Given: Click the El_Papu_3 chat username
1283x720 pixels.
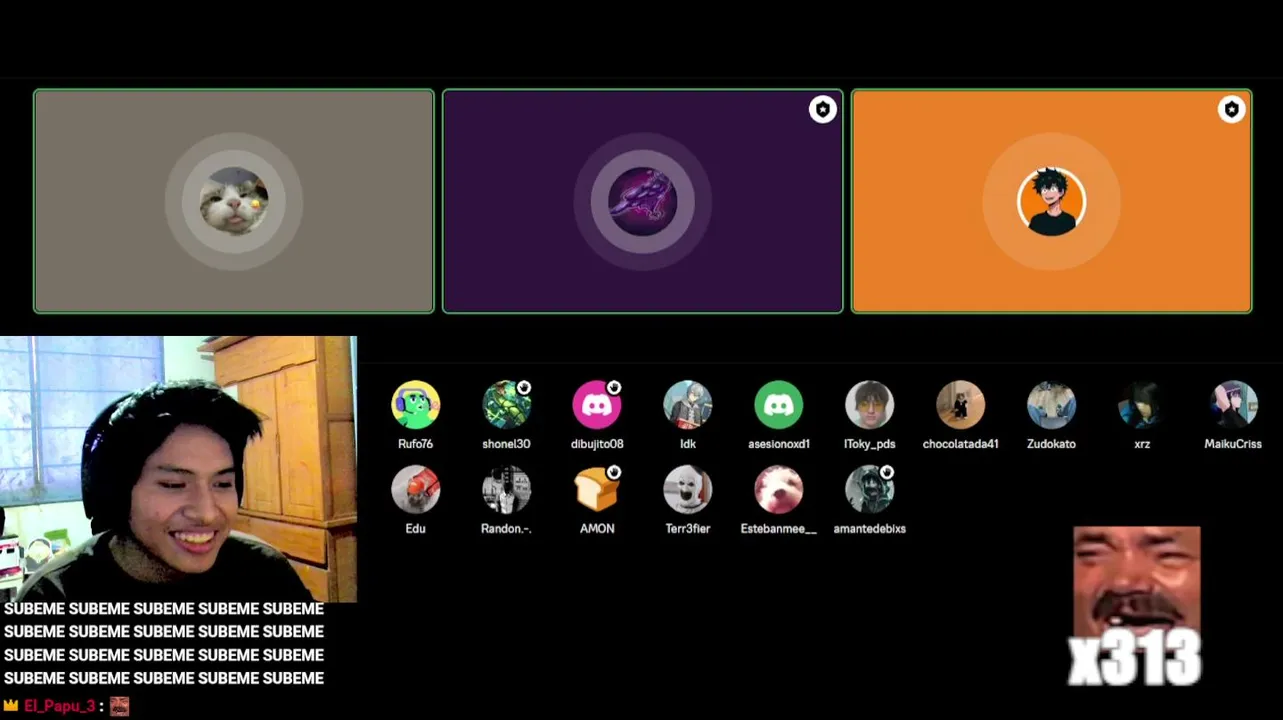Looking at the screenshot, I should (60, 706).
